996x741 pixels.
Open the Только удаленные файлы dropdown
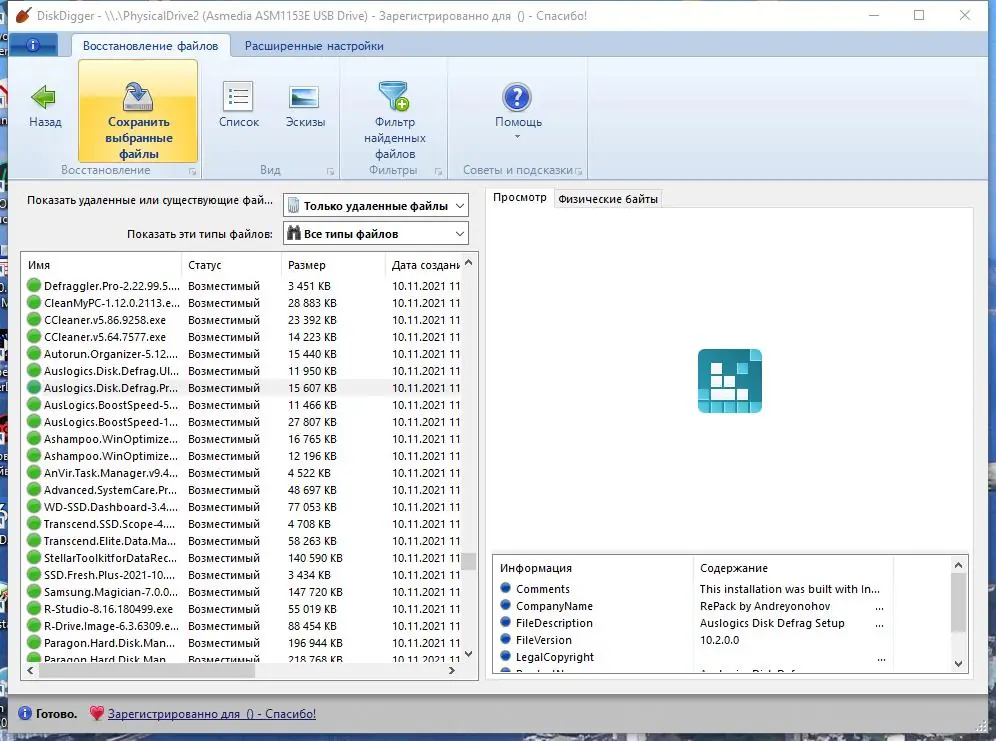pos(375,206)
